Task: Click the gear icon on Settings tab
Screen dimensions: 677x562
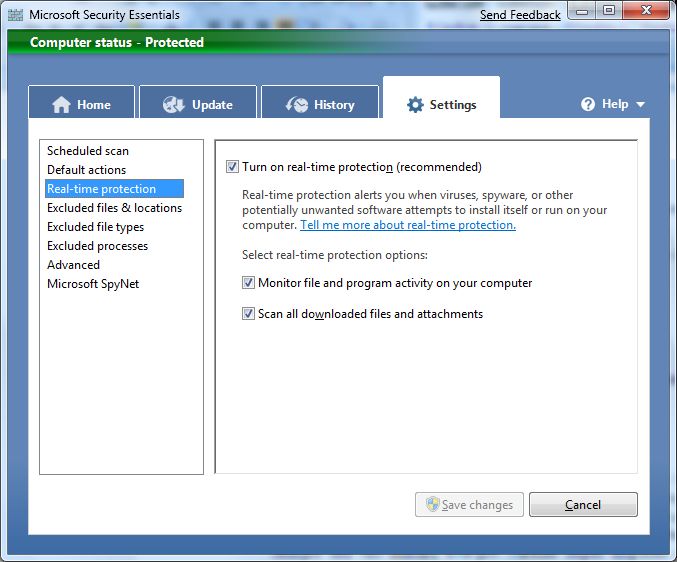Action: [x=415, y=104]
